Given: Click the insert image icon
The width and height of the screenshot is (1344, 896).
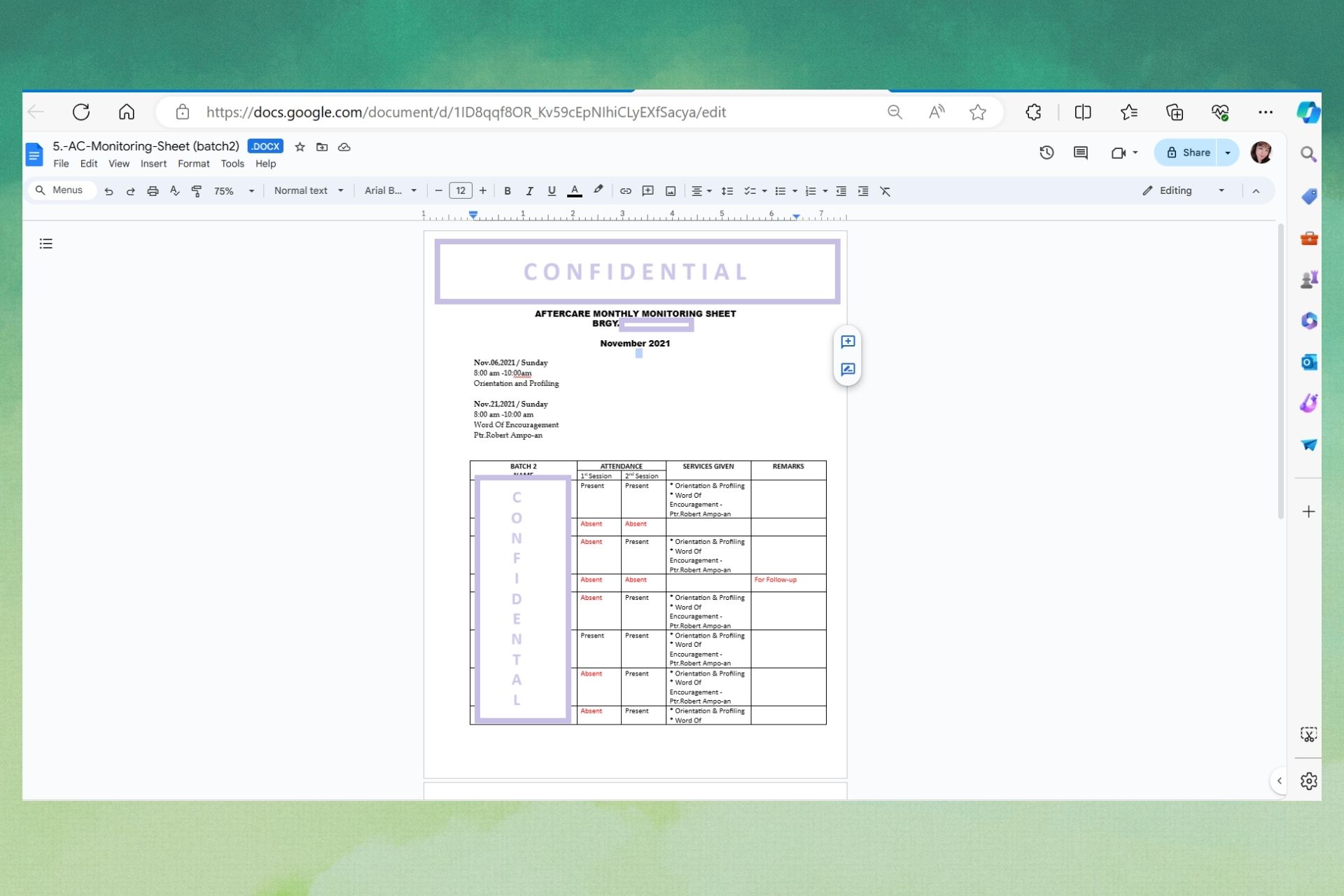Looking at the screenshot, I should tap(670, 191).
